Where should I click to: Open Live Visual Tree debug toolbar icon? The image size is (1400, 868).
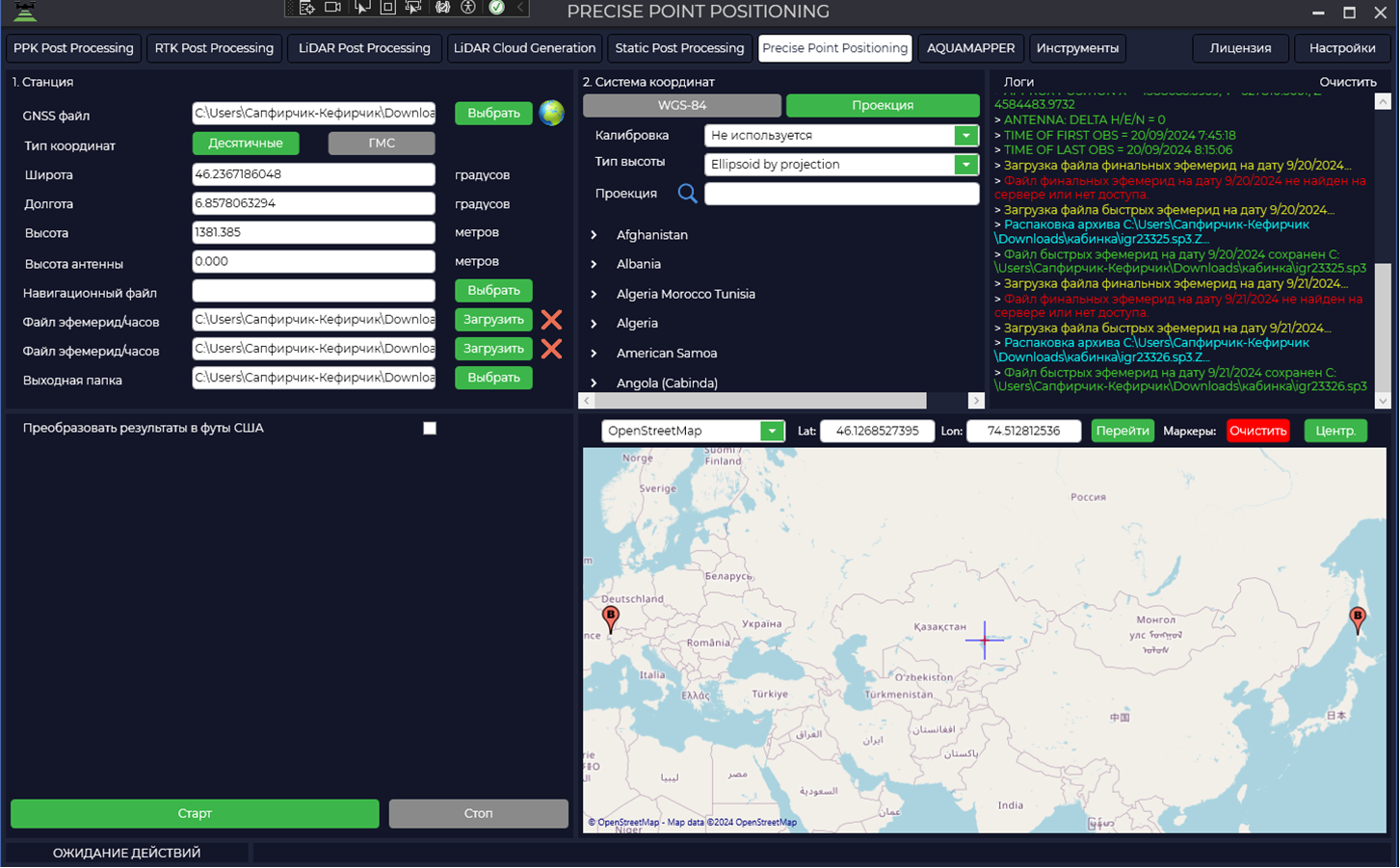click(x=307, y=8)
